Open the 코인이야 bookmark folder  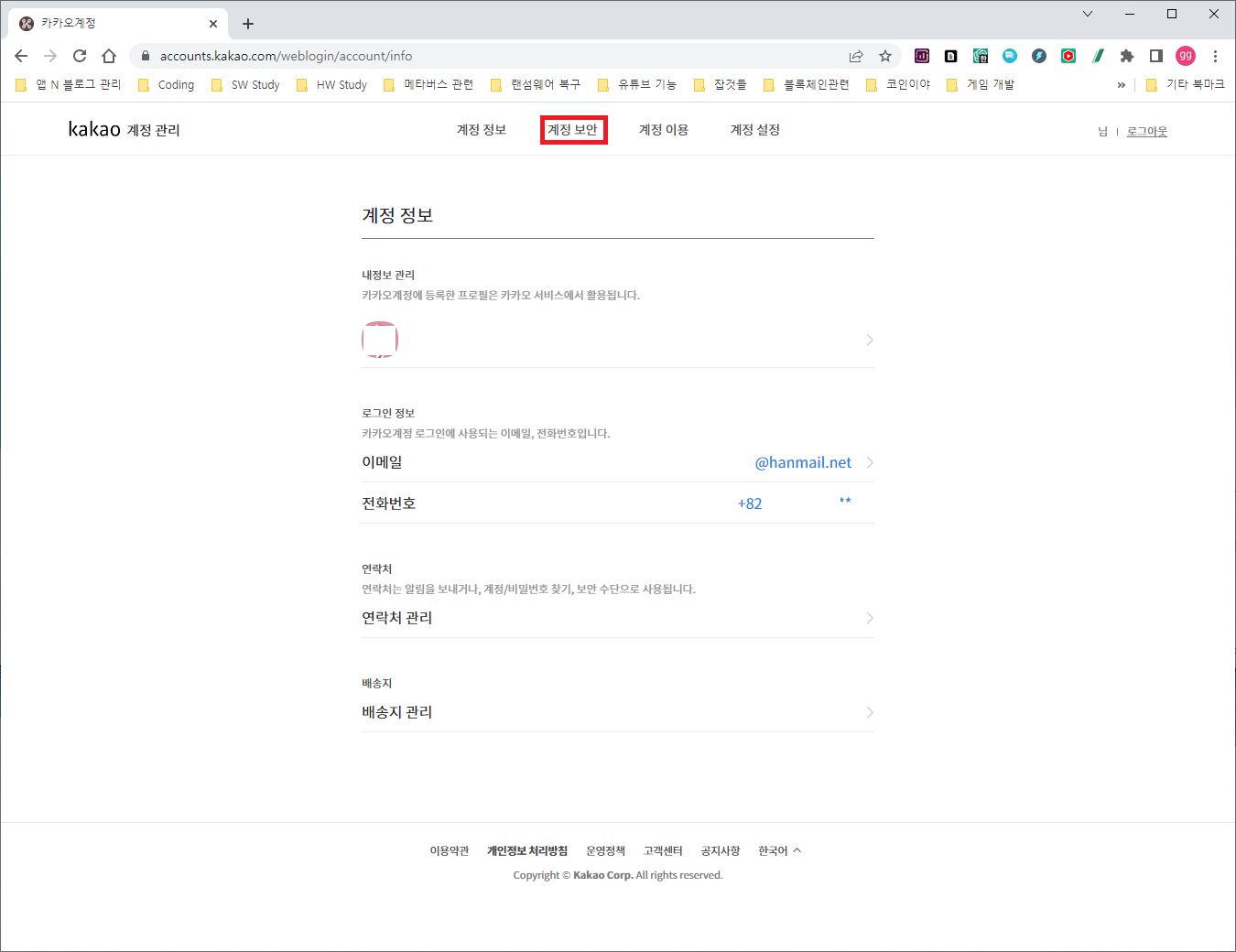coord(897,84)
